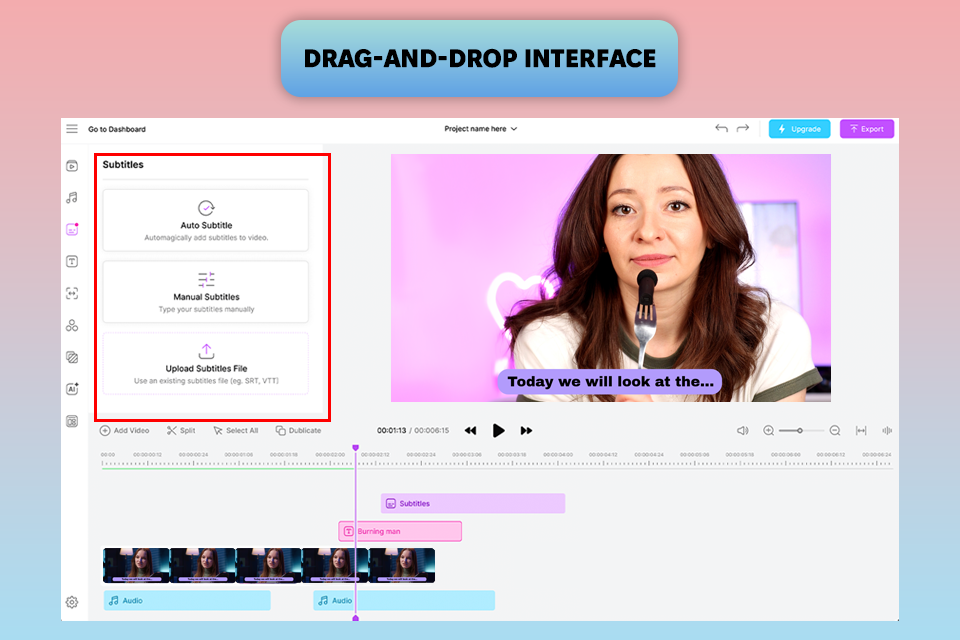Adjust the timeline zoom slider
The image size is (960, 640).
coord(800,431)
